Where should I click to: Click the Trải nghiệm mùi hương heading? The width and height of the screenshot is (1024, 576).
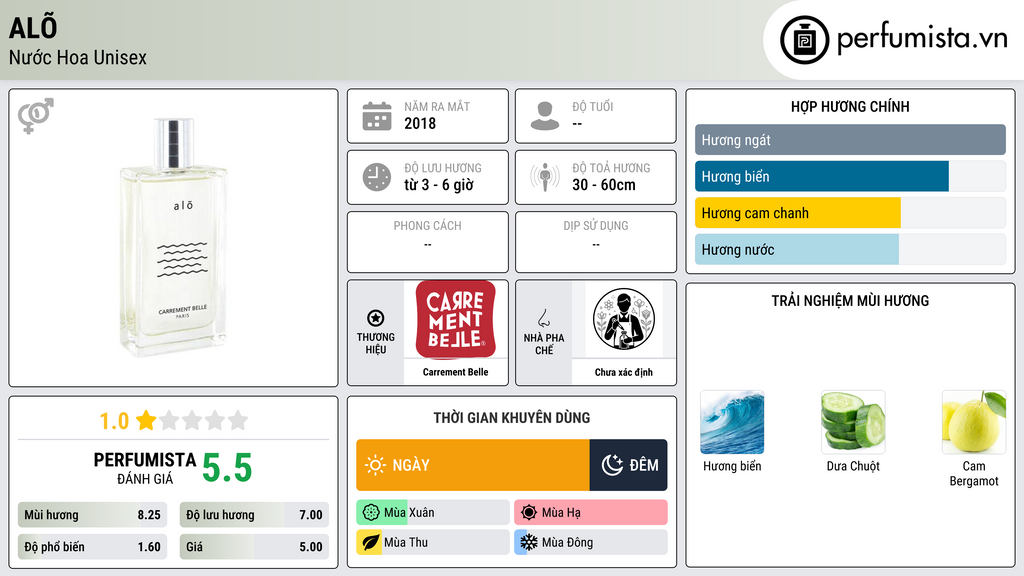coord(850,301)
